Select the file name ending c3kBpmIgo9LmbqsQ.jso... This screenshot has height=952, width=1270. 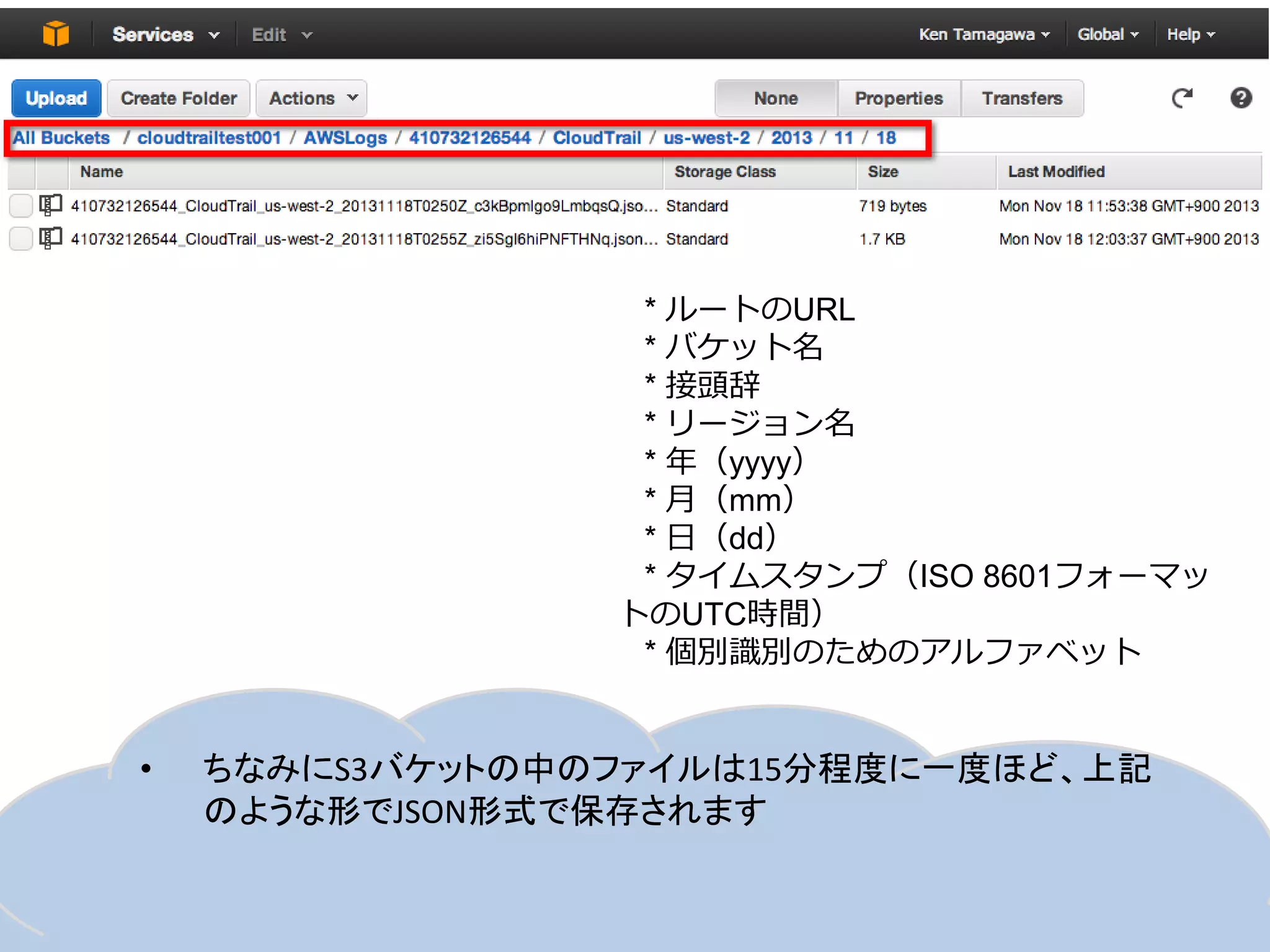(x=364, y=206)
